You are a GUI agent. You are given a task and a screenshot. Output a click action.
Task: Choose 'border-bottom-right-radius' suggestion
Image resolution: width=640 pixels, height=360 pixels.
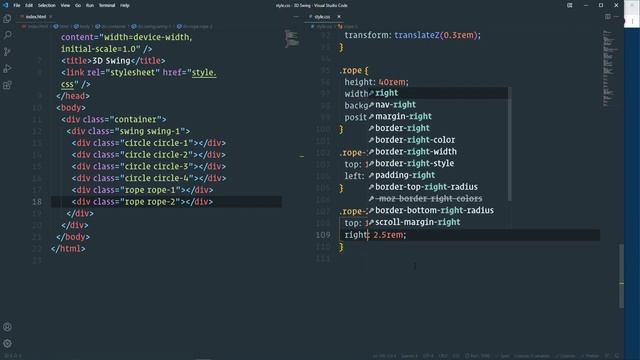tap(438, 211)
